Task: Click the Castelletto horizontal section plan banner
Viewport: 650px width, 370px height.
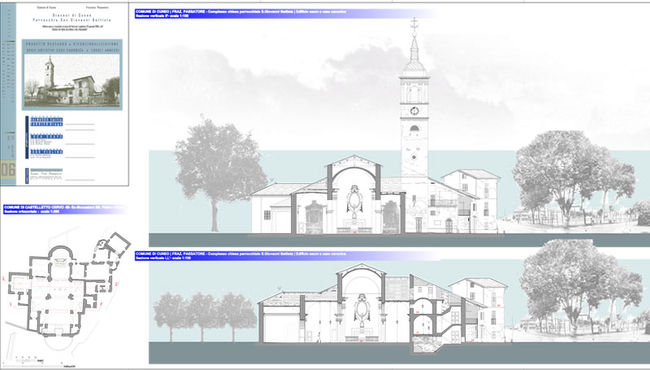Action: (x=64, y=209)
